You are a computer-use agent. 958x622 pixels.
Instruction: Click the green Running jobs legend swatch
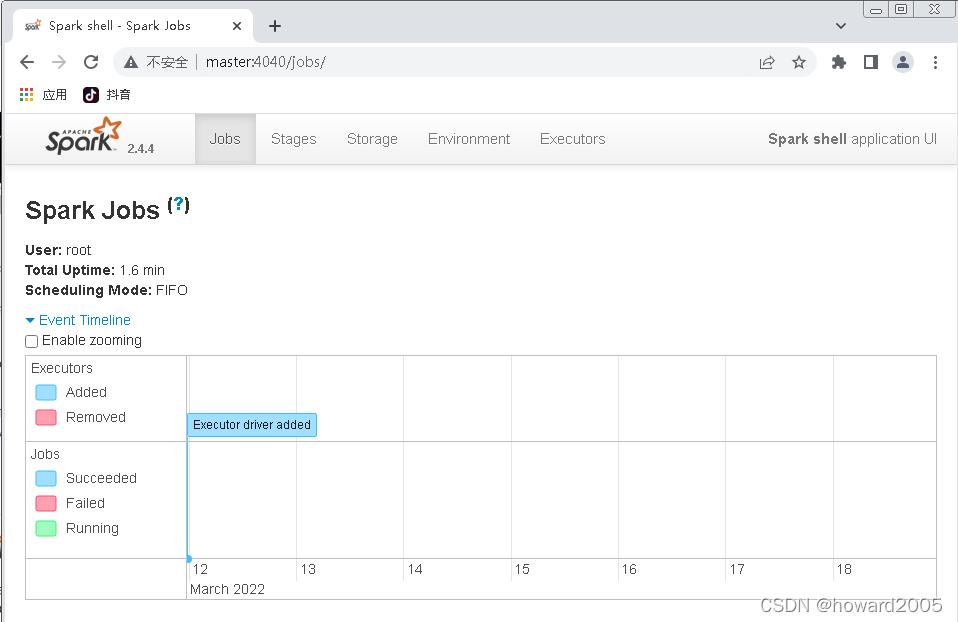[46, 529]
